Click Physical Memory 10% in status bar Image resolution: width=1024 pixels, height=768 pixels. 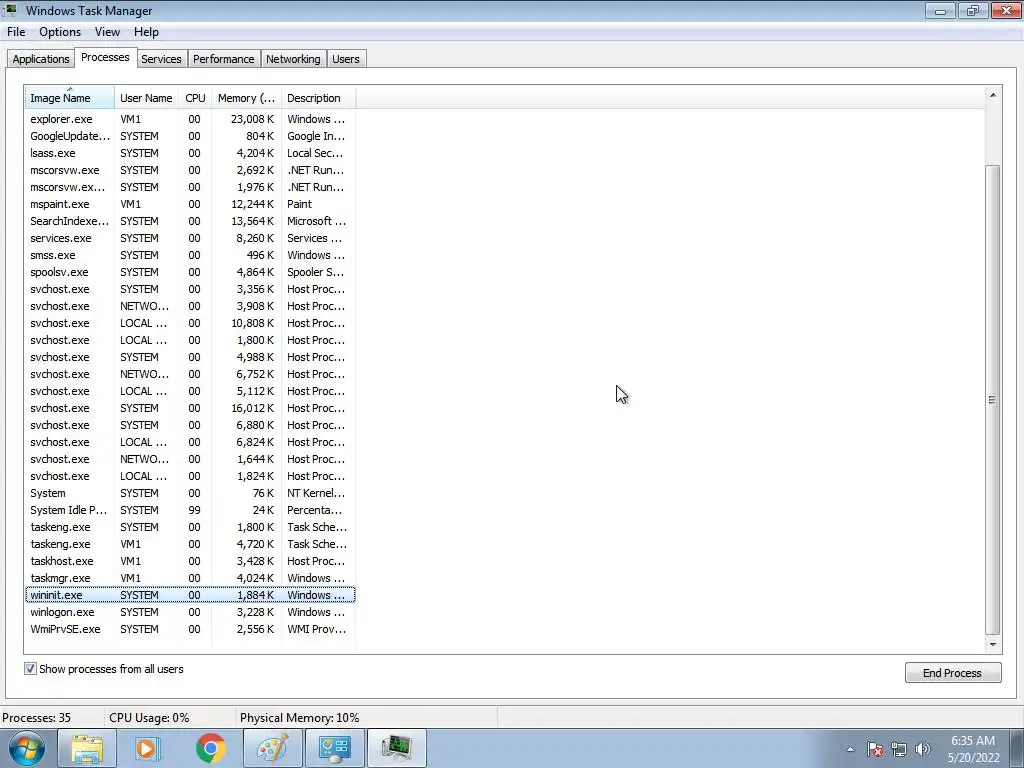point(299,718)
